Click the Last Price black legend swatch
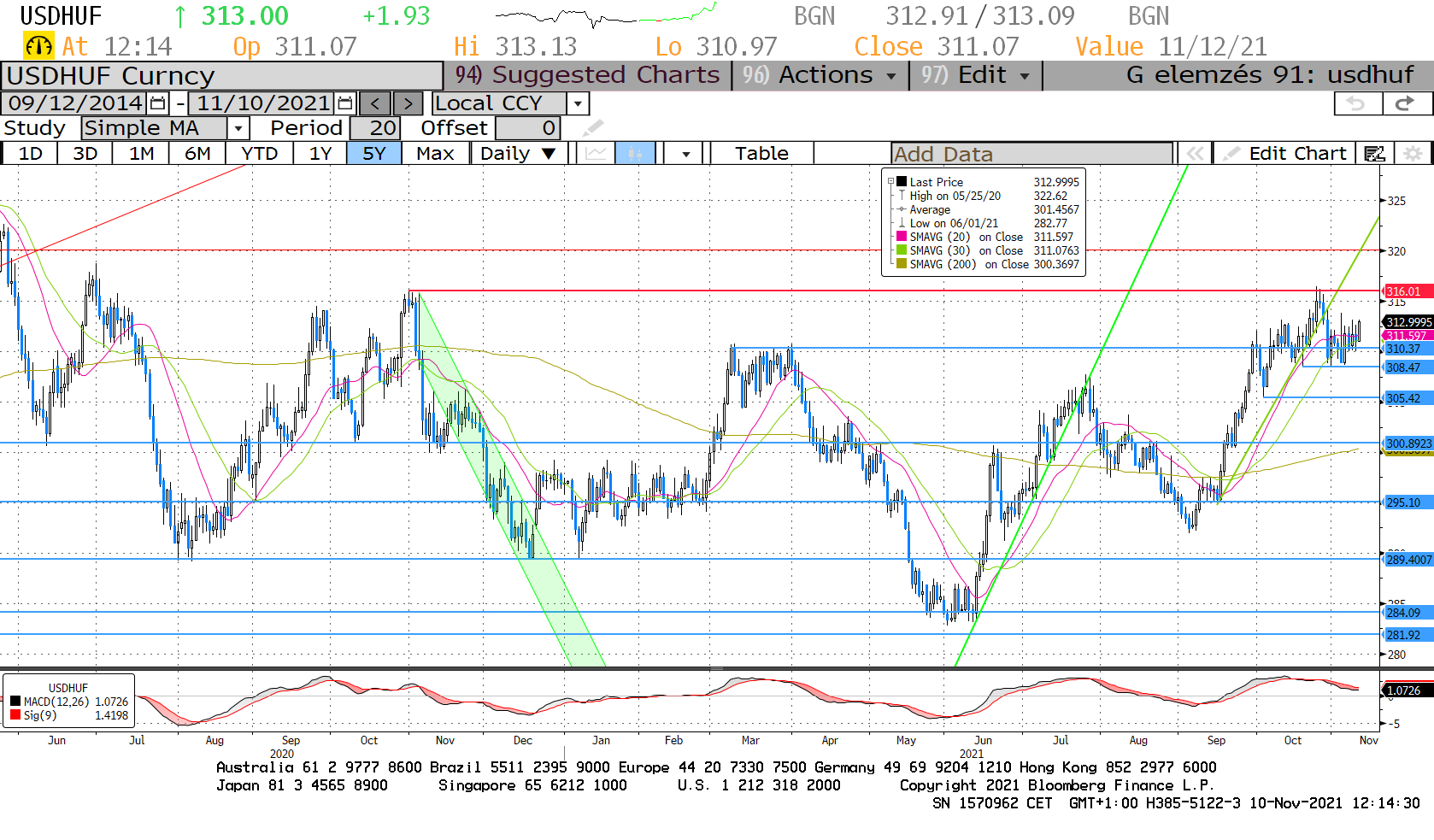Image resolution: width=1434 pixels, height=840 pixels. (902, 181)
